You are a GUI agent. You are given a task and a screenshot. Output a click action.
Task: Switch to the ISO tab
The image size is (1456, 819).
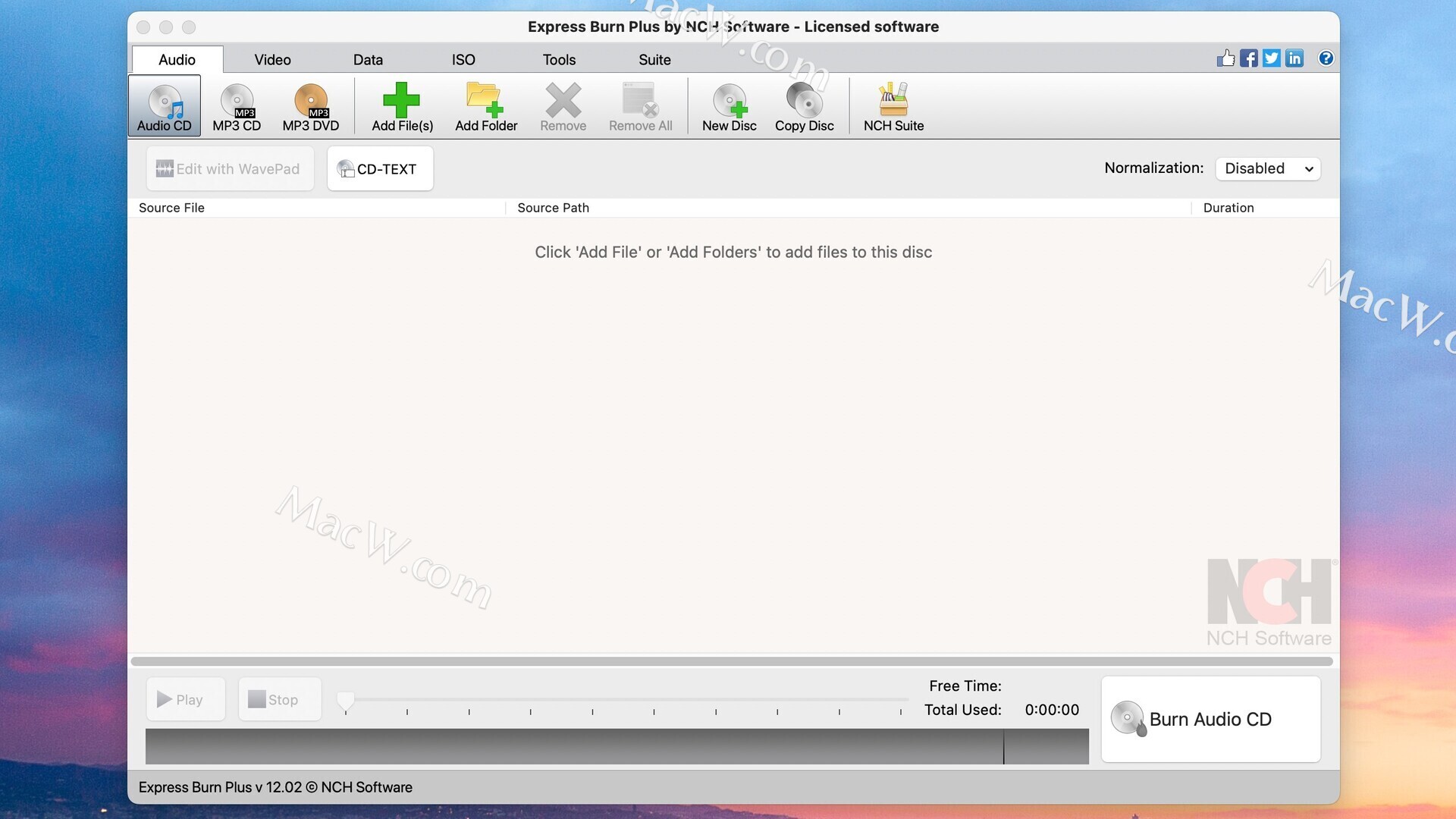pyautogui.click(x=463, y=60)
